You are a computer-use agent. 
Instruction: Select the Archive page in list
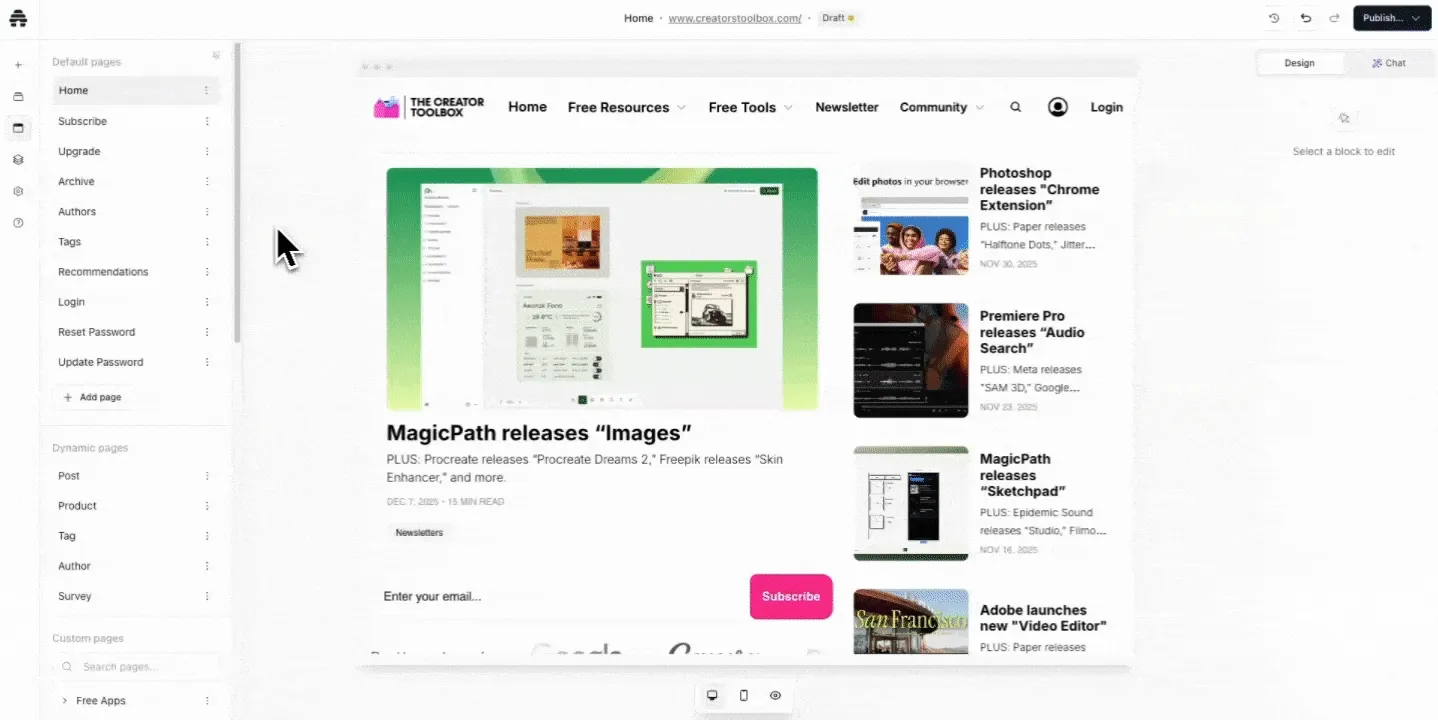point(76,181)
